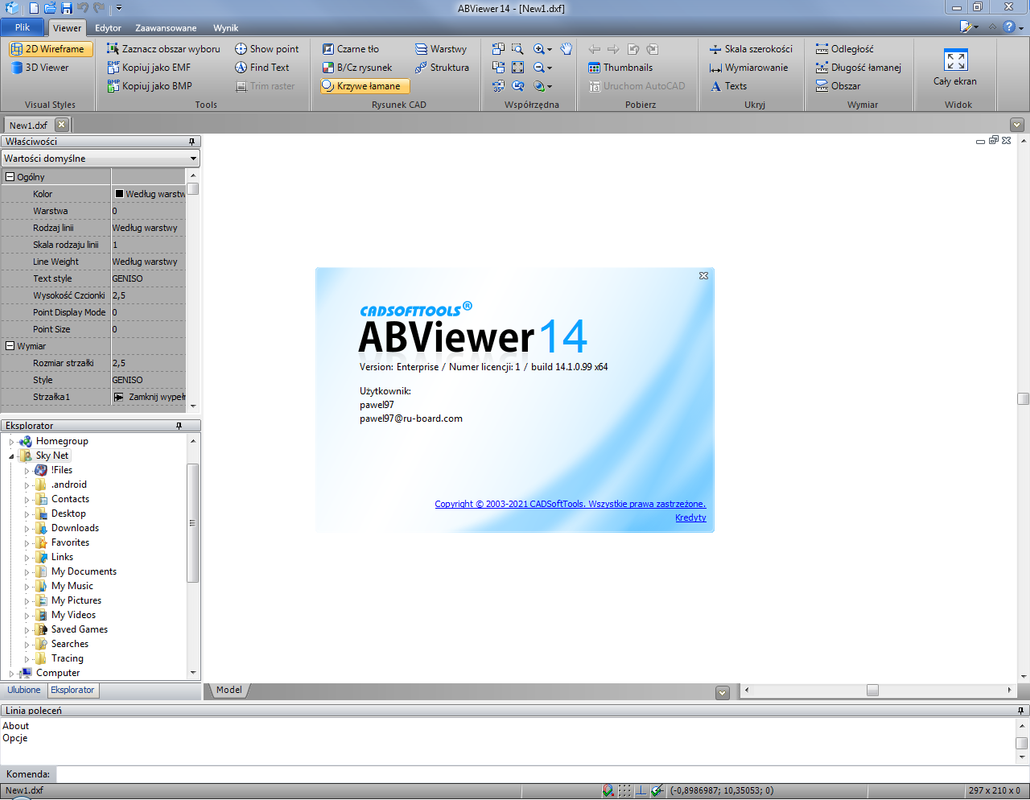Screen dimensions: 1030x800
Task: Click the snap magnet icon in status bar
Action: 608,791
